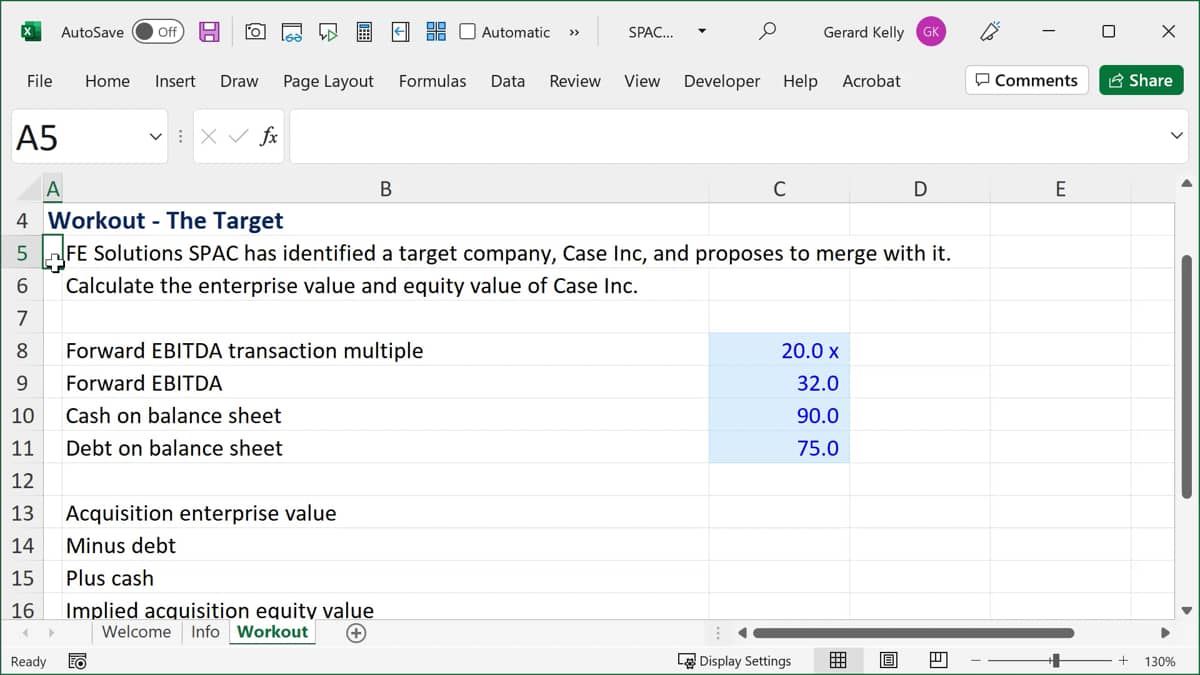The image size is (1200, 675).
Task: Click the four-squares grid icon in toolbar
Action: [436, 32]
